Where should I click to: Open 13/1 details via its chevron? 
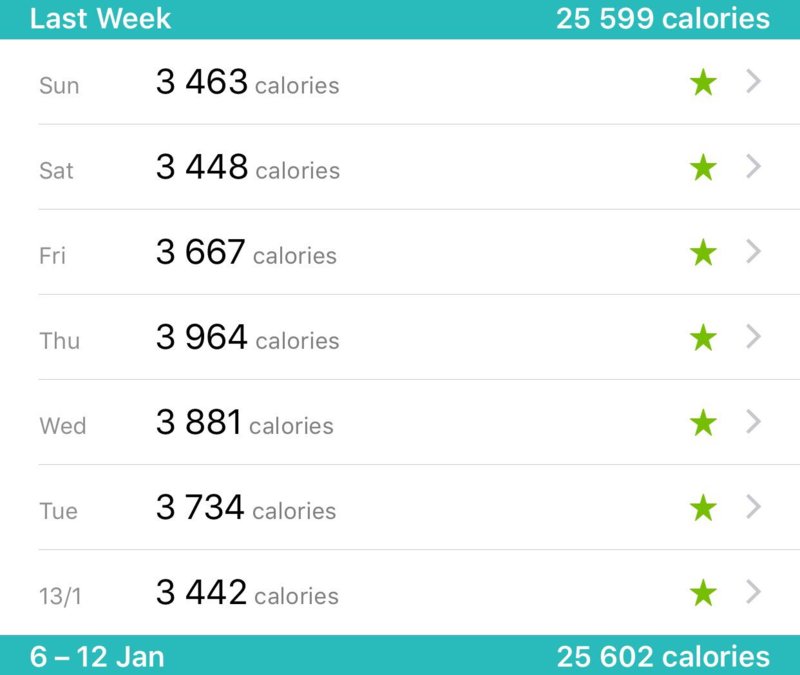click(754, 592)
